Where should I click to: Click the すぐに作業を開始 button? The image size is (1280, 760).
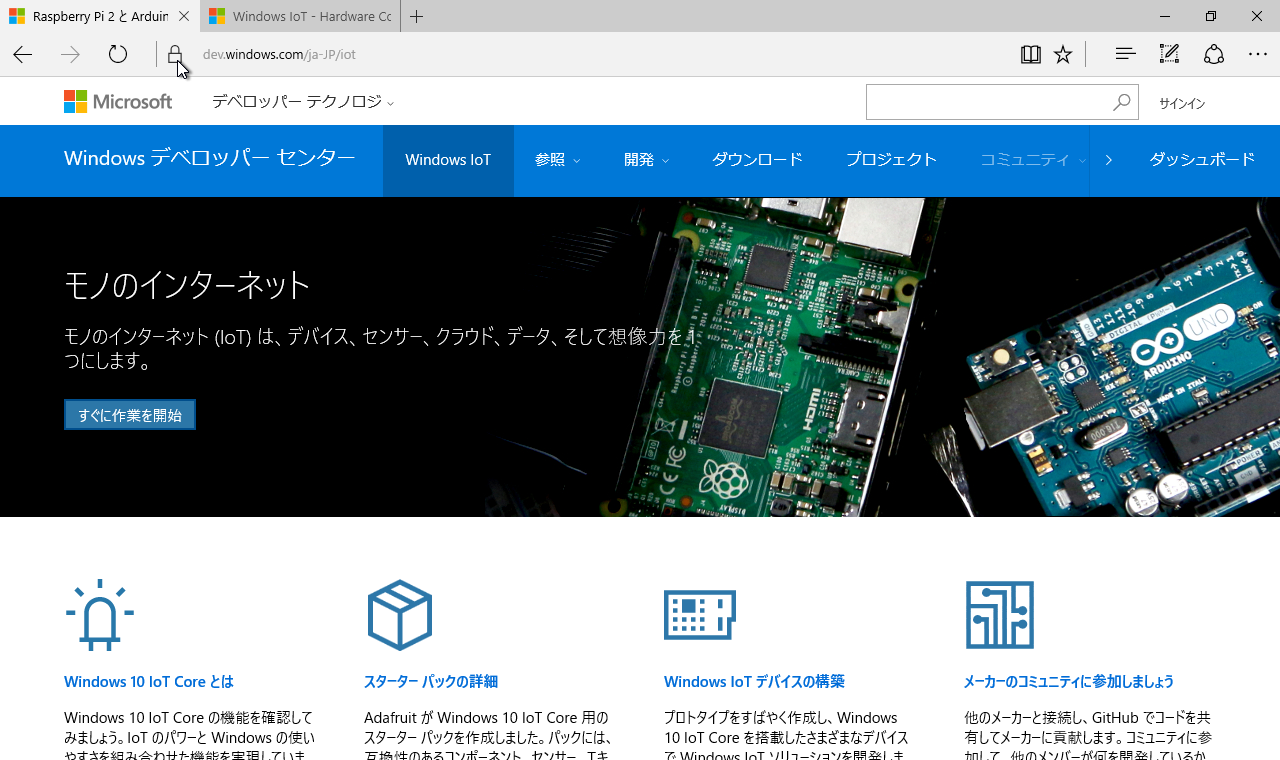click(130, 415)
